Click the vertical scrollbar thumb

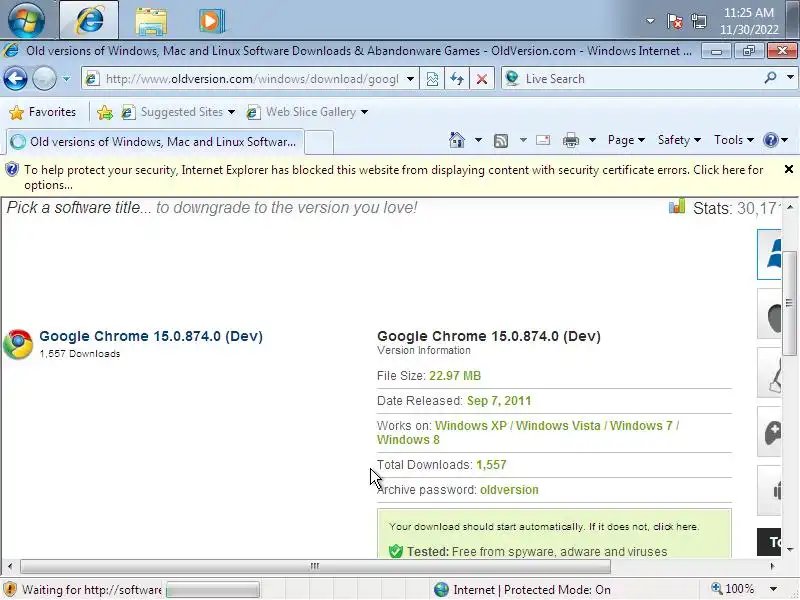789,304
